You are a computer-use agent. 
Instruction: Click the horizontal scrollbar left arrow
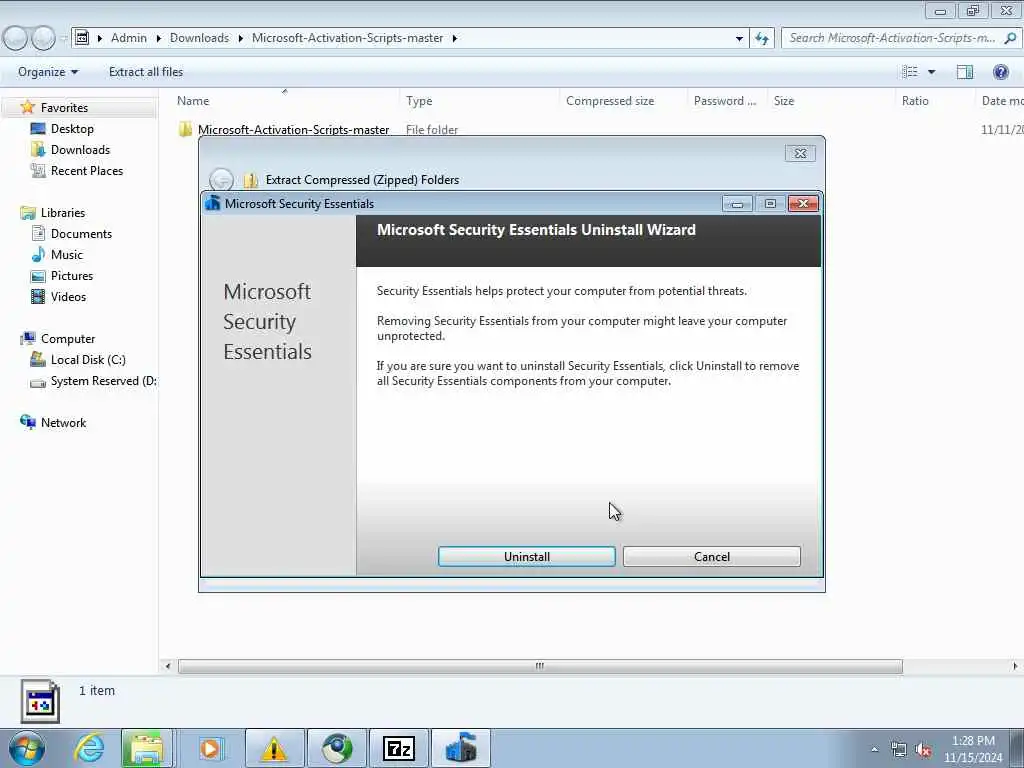pyautogui.click(x=168, y=666)
